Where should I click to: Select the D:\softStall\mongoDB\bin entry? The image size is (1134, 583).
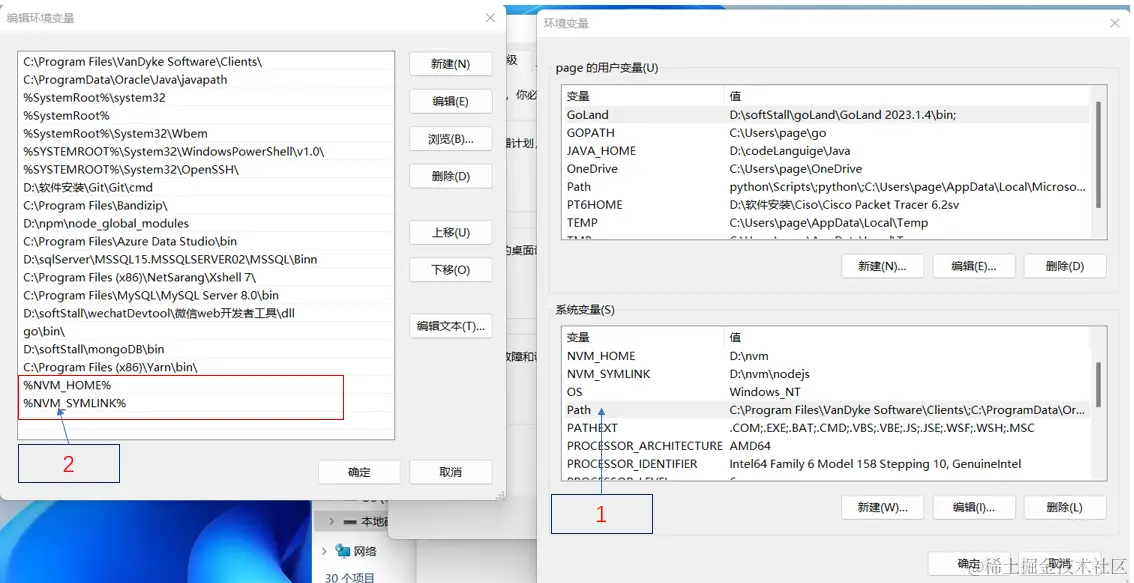pos(206,349)
